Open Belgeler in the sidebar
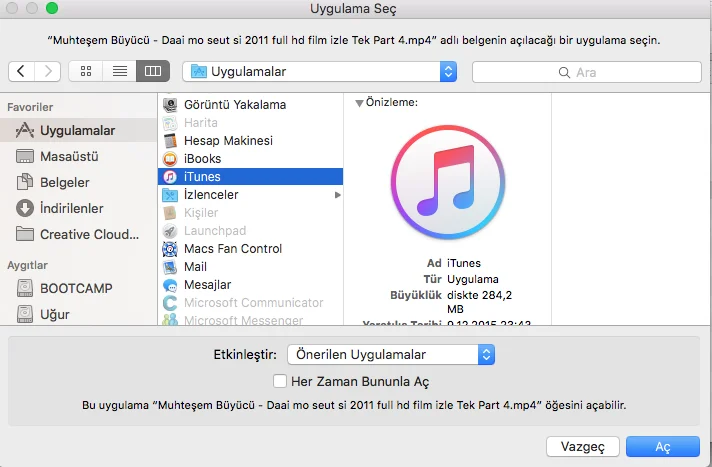712x467 pixels. (x=78, y=182)
